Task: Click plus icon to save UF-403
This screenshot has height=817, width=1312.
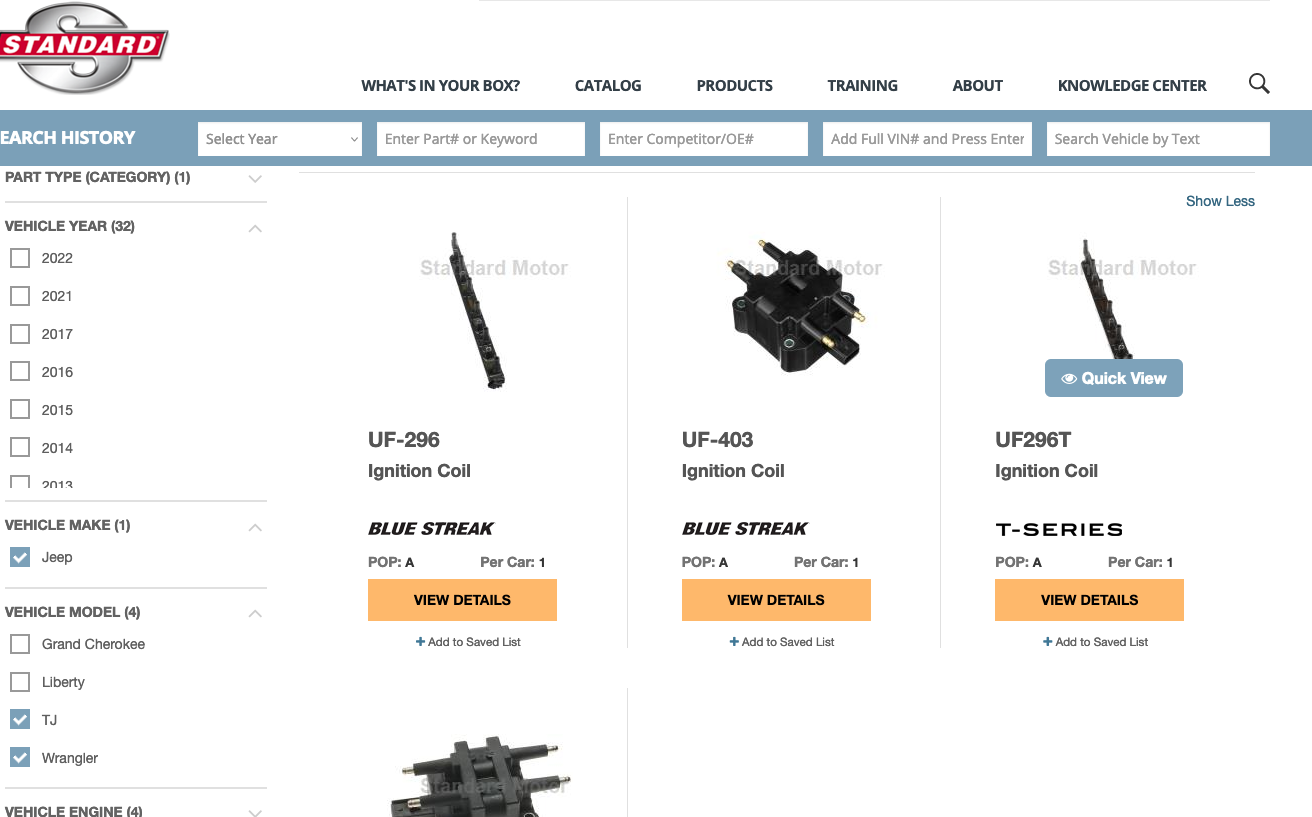Action: [x=735, y=642]
